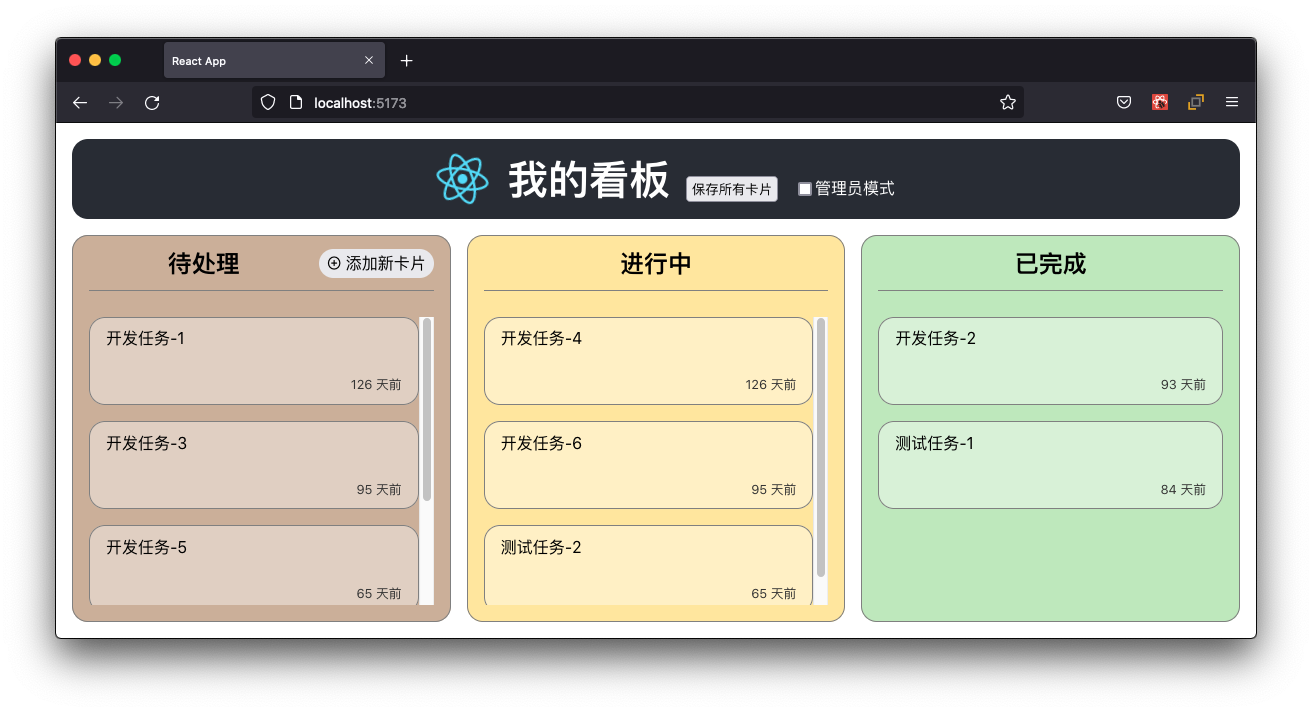The width and height of the screenshot is (1312, 712).
Task: Close the React App tab
Action: pos(369,61)
